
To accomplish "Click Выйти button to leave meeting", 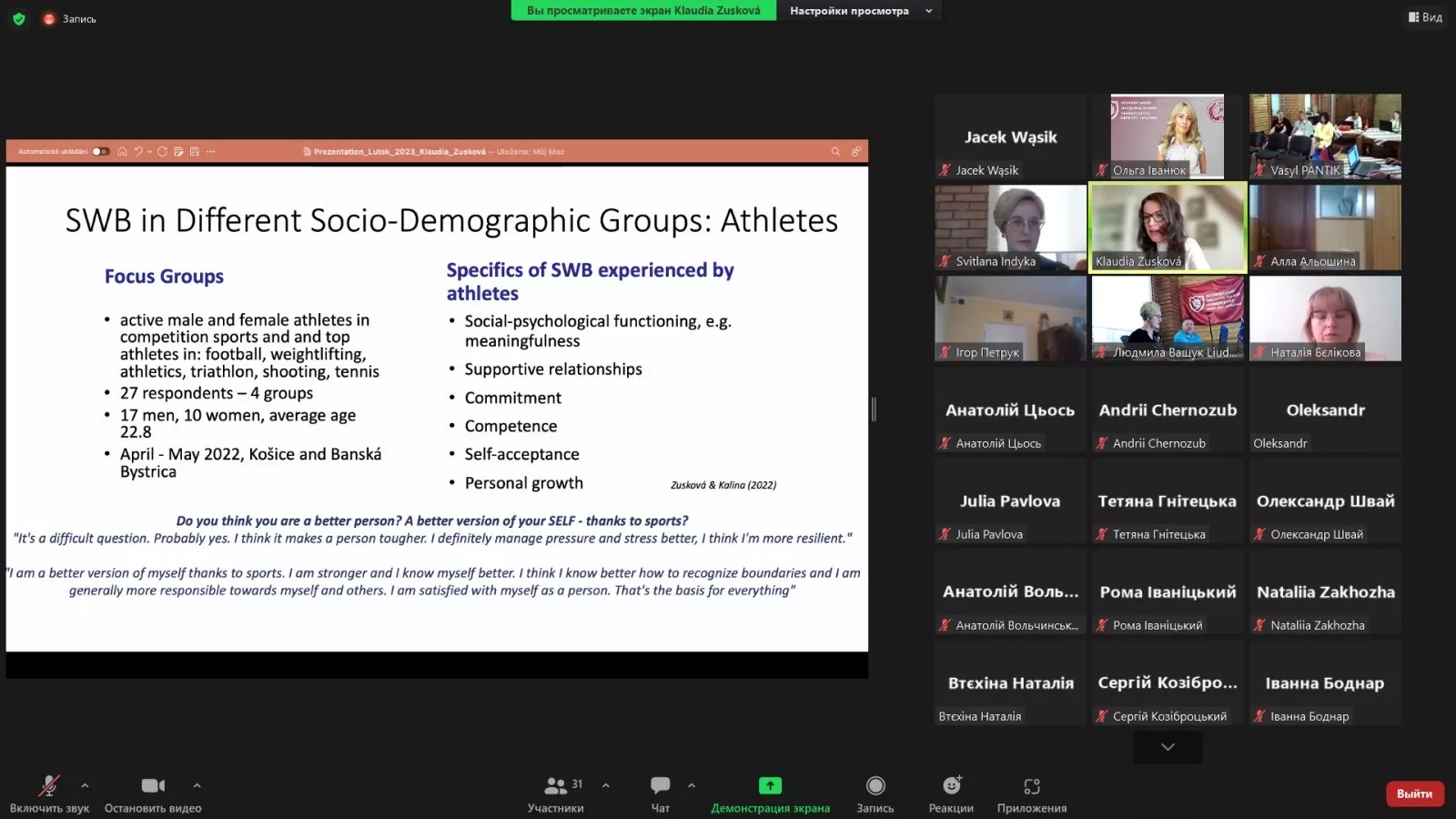I will coord(1414,794).
